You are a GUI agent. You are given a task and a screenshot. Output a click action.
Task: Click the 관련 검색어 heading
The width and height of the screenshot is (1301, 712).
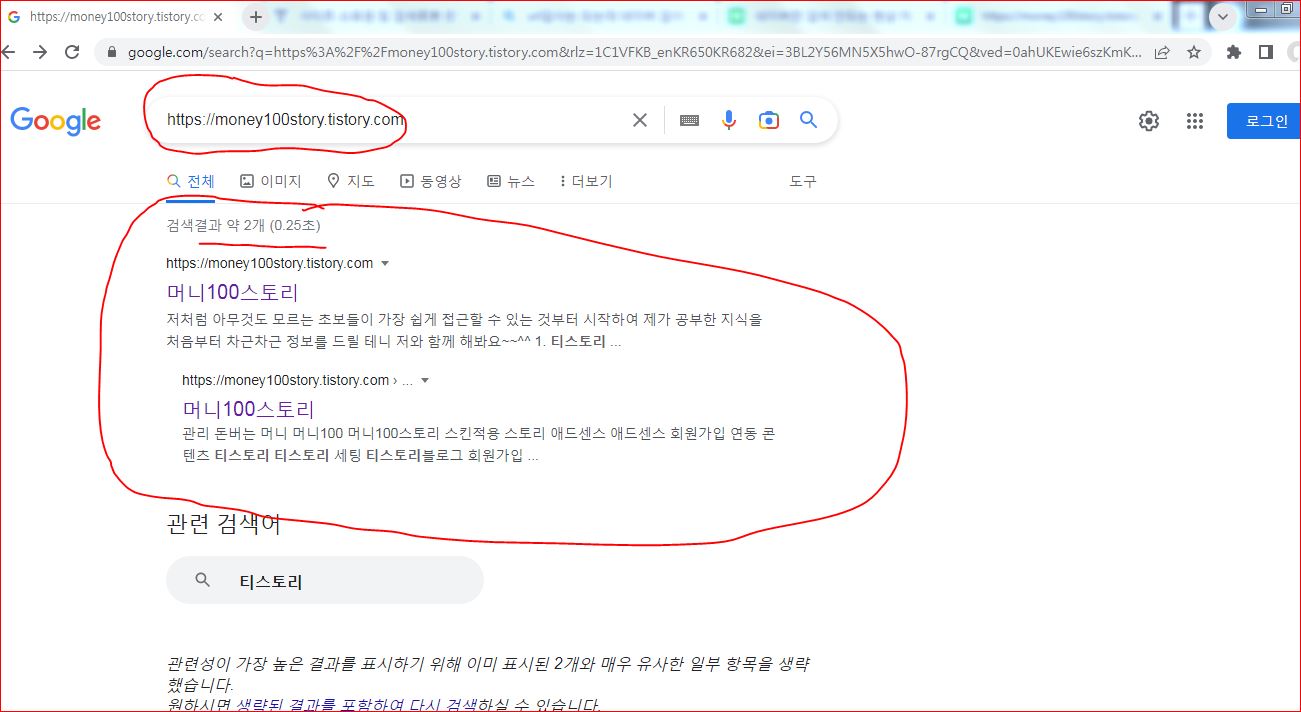click(223, 524)
